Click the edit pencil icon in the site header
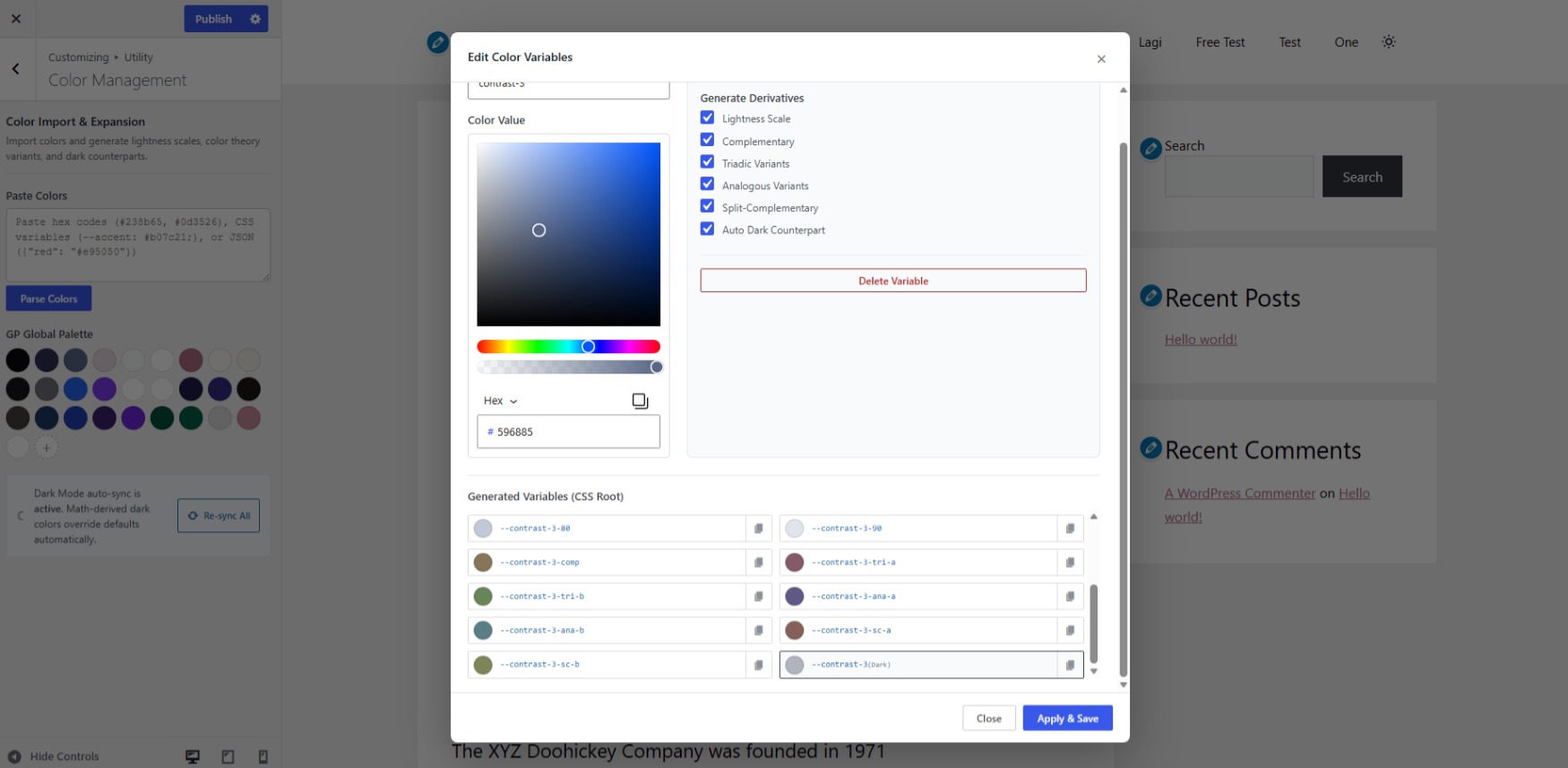Screen dimensions: 1568x768 pyautogui.click(x=437, y=42)
